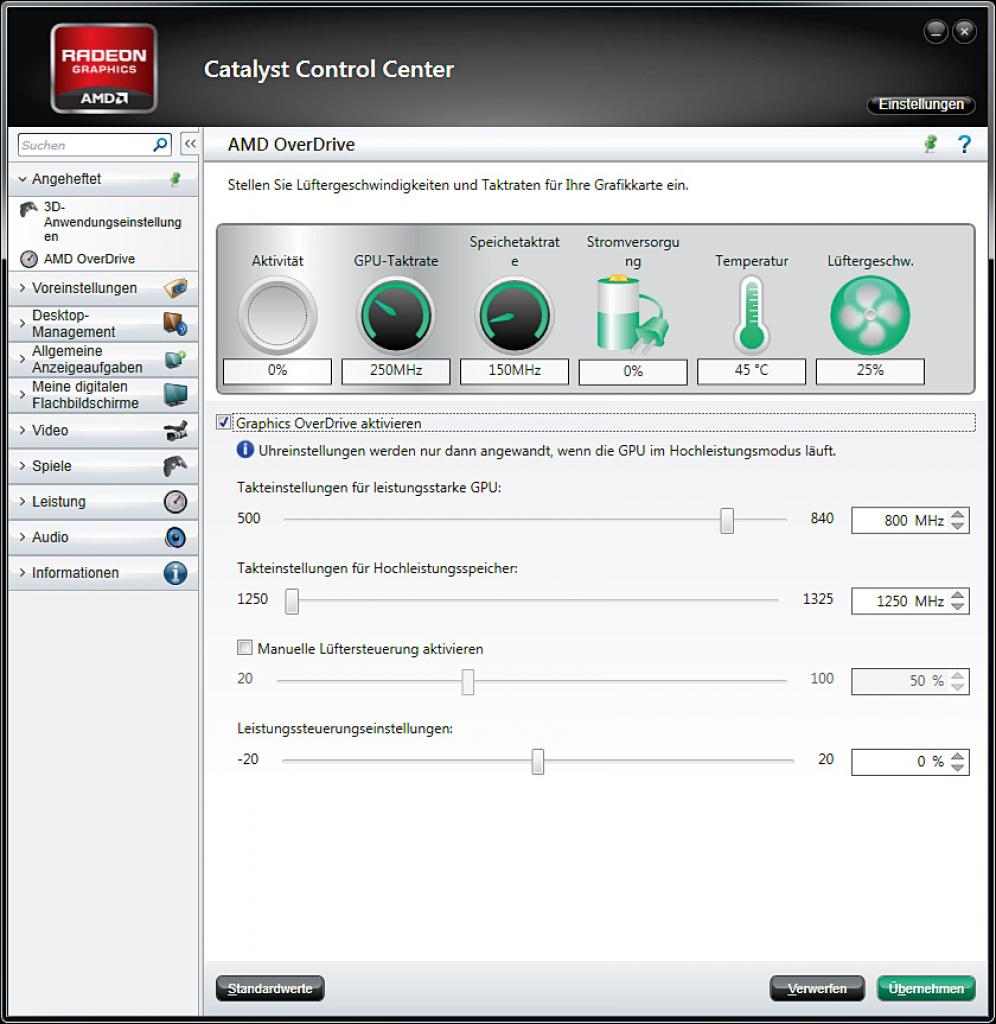Image resolution: width=996 pixels, height=1024 pixels.
Task: Increase memory clock with up arrow
Action: [x=957, y=595]
